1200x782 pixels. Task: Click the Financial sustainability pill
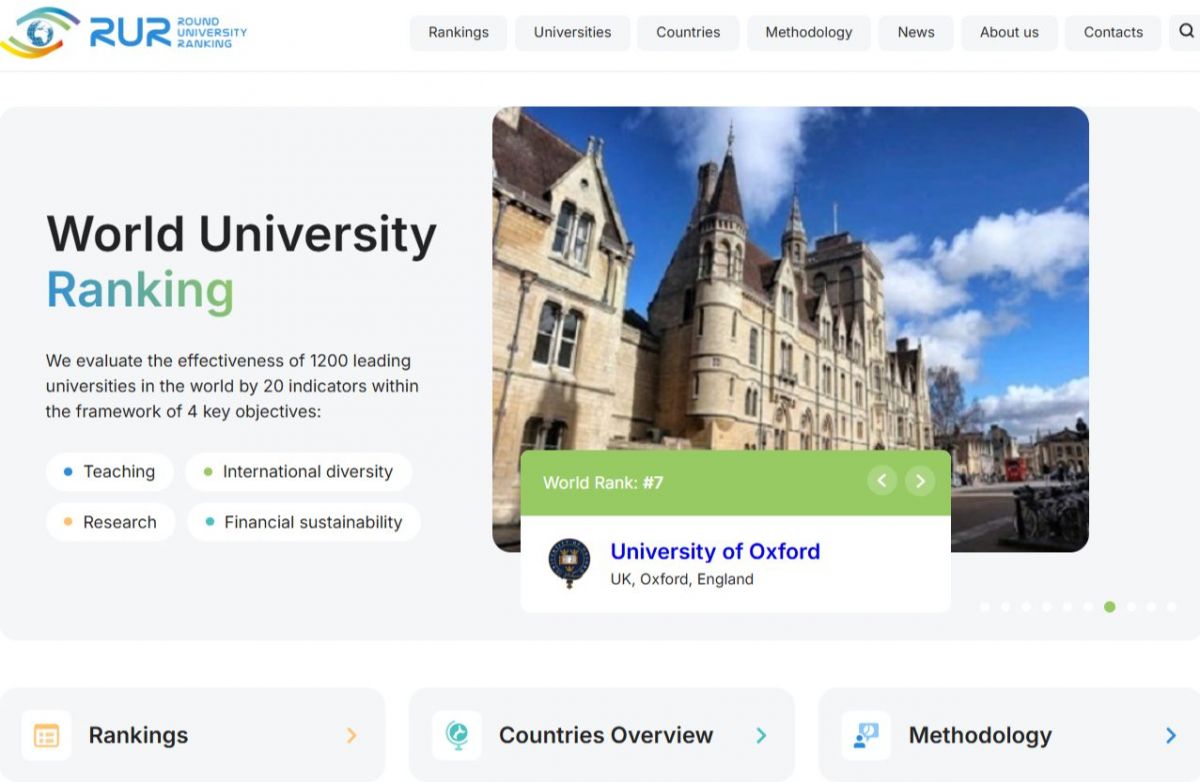(303, 522)
